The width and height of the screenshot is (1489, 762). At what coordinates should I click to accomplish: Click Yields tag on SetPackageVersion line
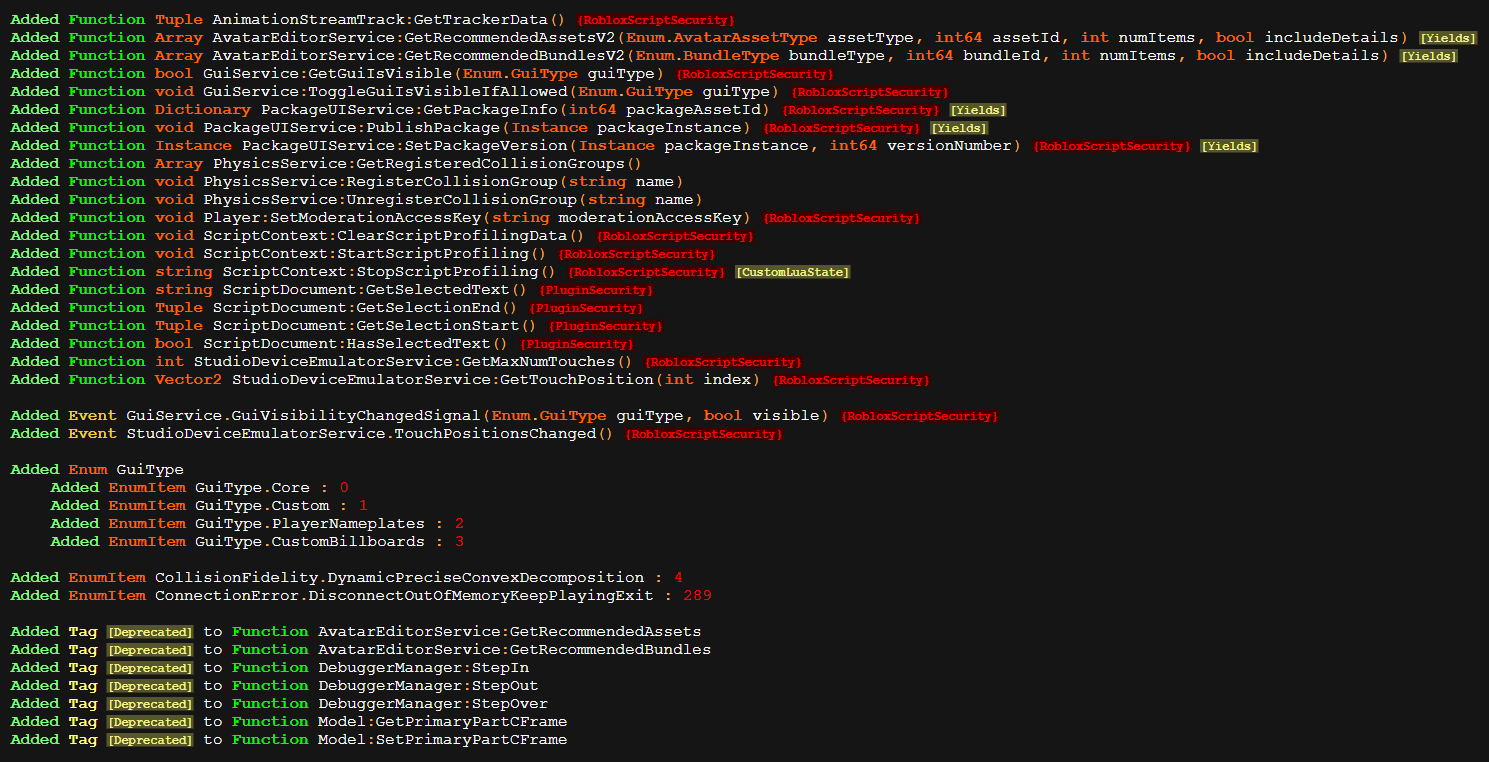(x=1229, y=146)
